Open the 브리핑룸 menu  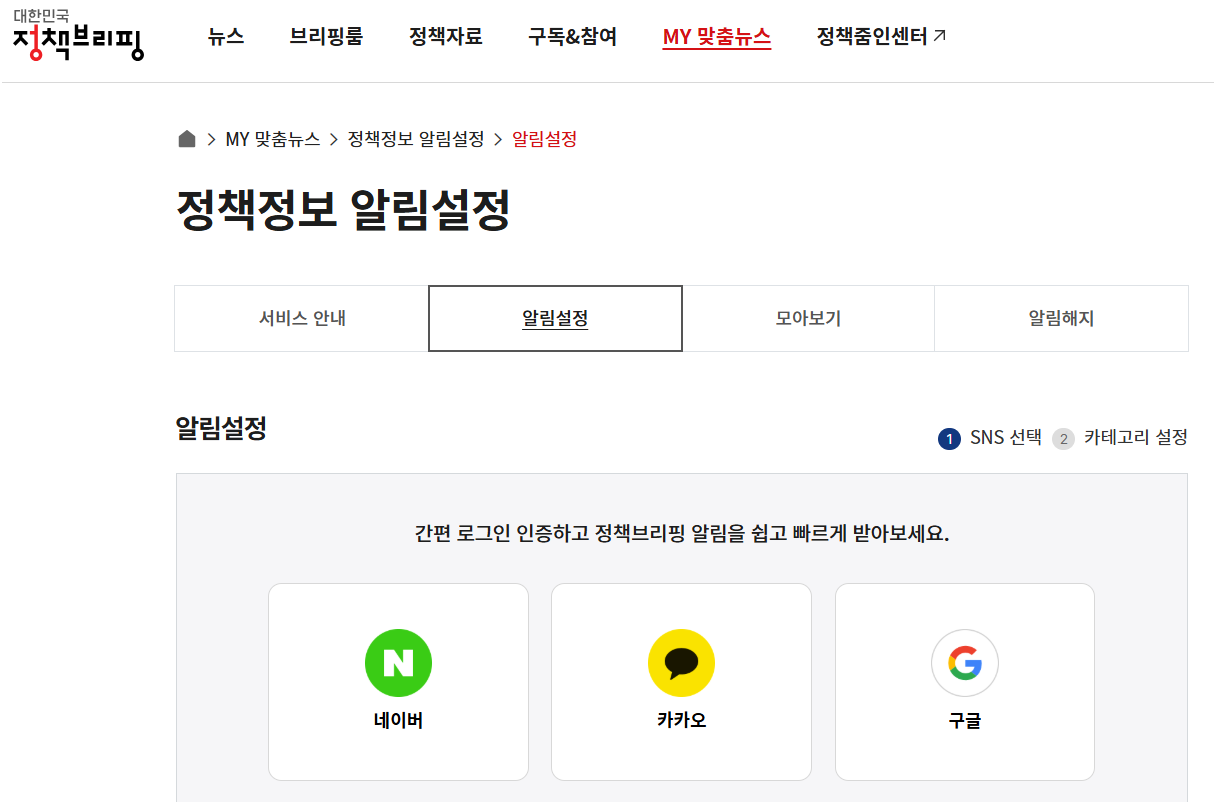[326, 37]
